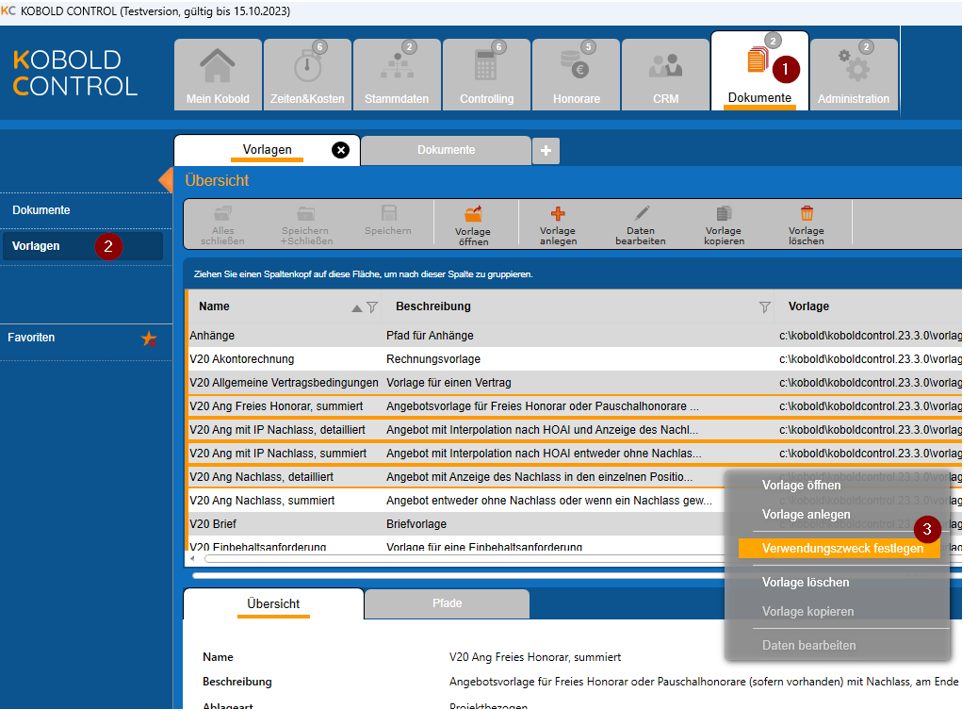Collapse the sidebar with the orange arrow
964x711 pixels.
(x=165, y=180)
